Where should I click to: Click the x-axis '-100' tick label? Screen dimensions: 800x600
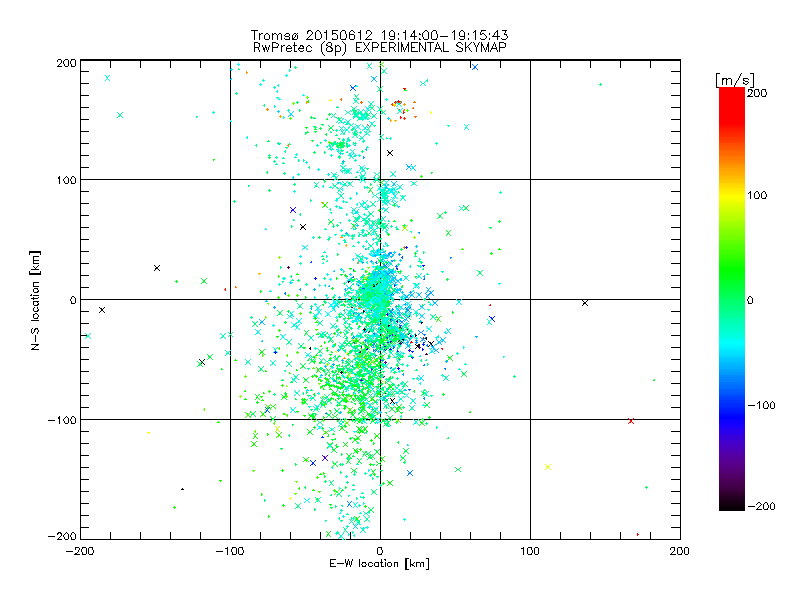coord(230,551)
